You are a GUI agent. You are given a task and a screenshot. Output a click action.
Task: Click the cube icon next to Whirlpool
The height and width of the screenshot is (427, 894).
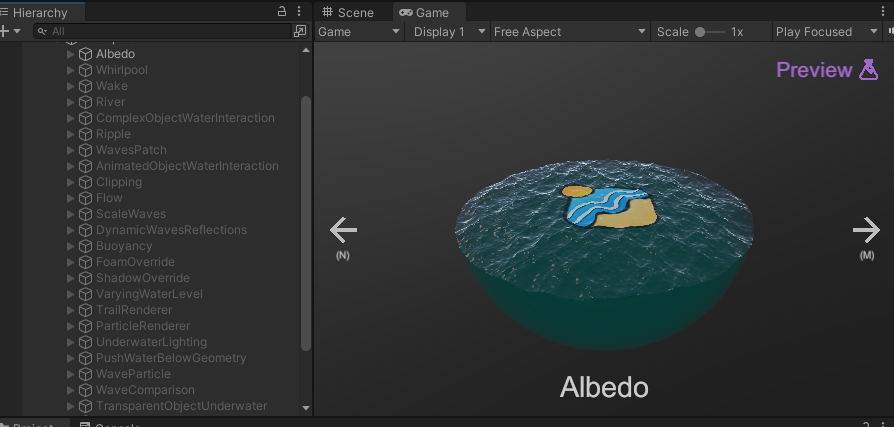(x=86, y=70)
